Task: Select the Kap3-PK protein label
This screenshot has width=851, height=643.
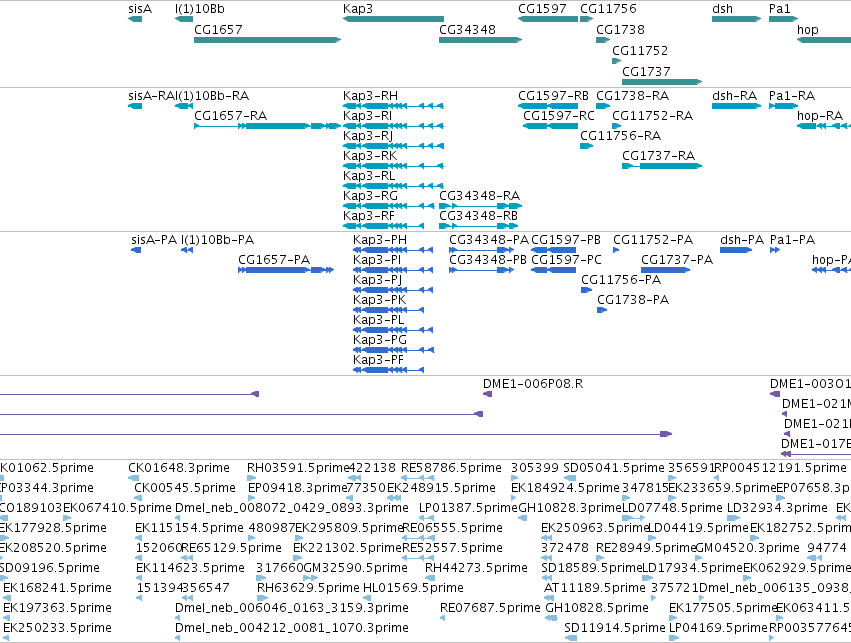Action: pos(380,300)
